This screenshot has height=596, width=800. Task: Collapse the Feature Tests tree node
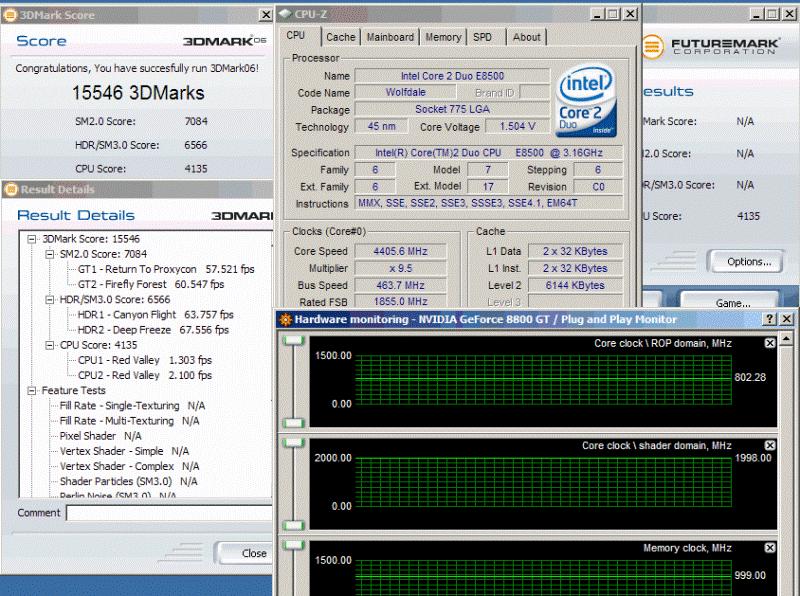coord(32,391)
